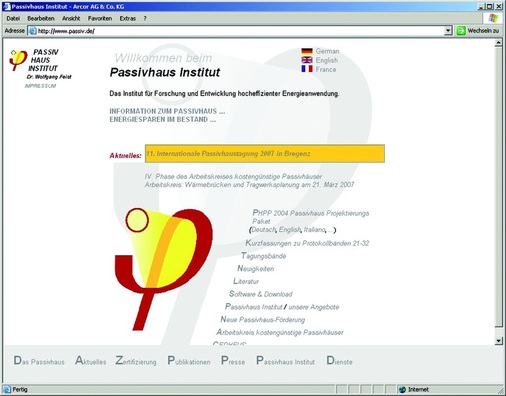This screenshot has height=396, width=506.
Task: Open the Ansicht menu
Action: tap(71, 19)
